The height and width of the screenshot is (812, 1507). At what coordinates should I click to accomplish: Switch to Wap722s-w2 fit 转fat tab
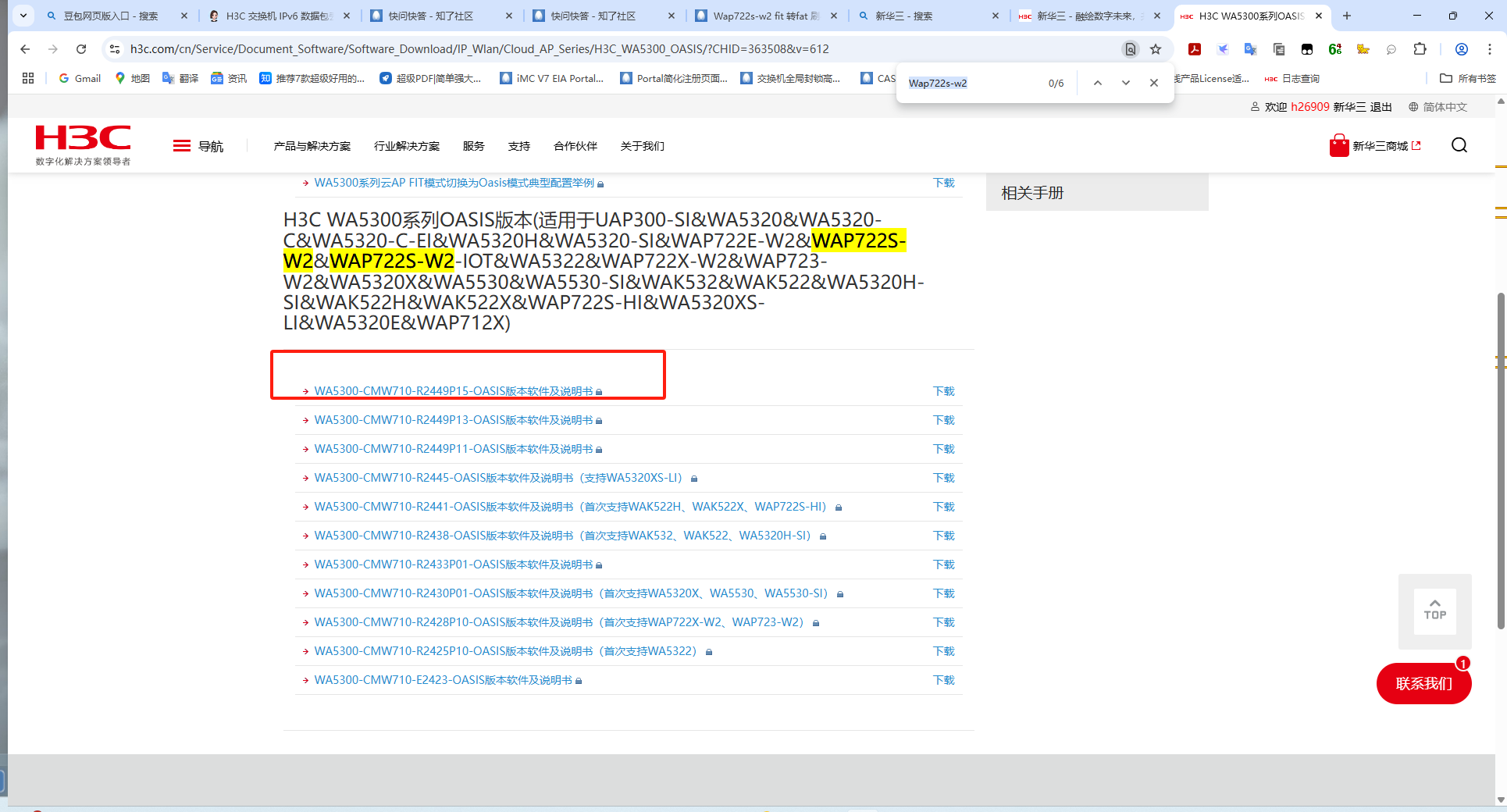click(765, 16)
